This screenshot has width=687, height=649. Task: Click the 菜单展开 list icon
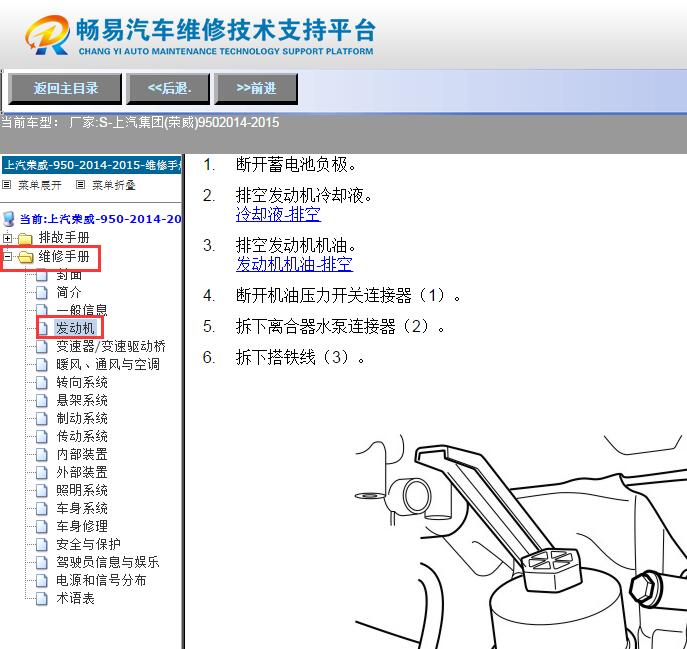pyautogui.click(x=7, y=184)
